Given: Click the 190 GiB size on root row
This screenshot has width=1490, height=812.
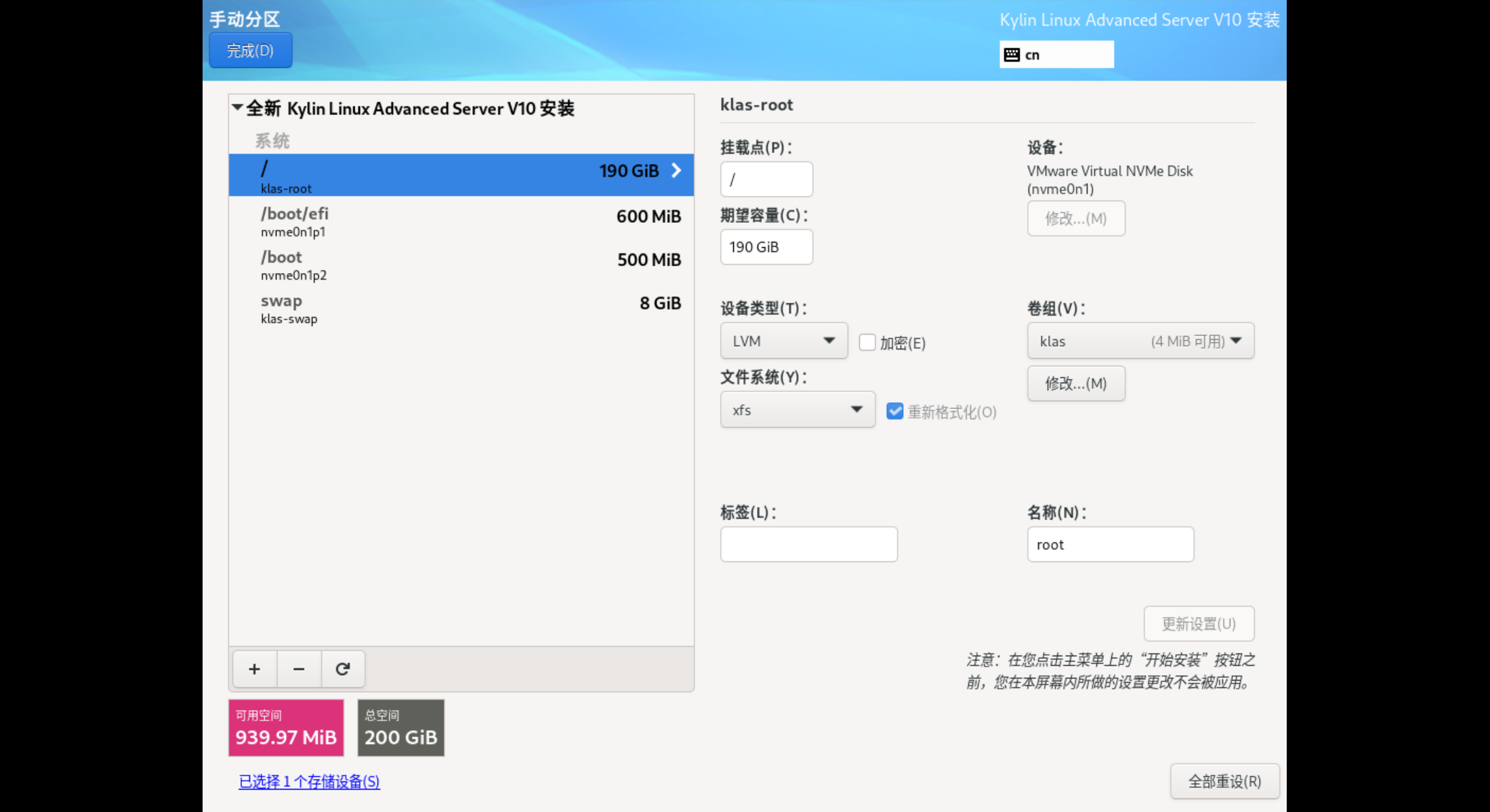Looking at the screenshot, I should coord(629,171).
